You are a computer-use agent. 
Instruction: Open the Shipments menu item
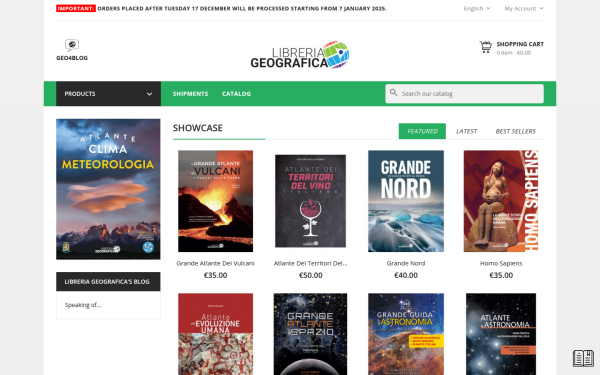pyautogui.click(x=190, y=94)
